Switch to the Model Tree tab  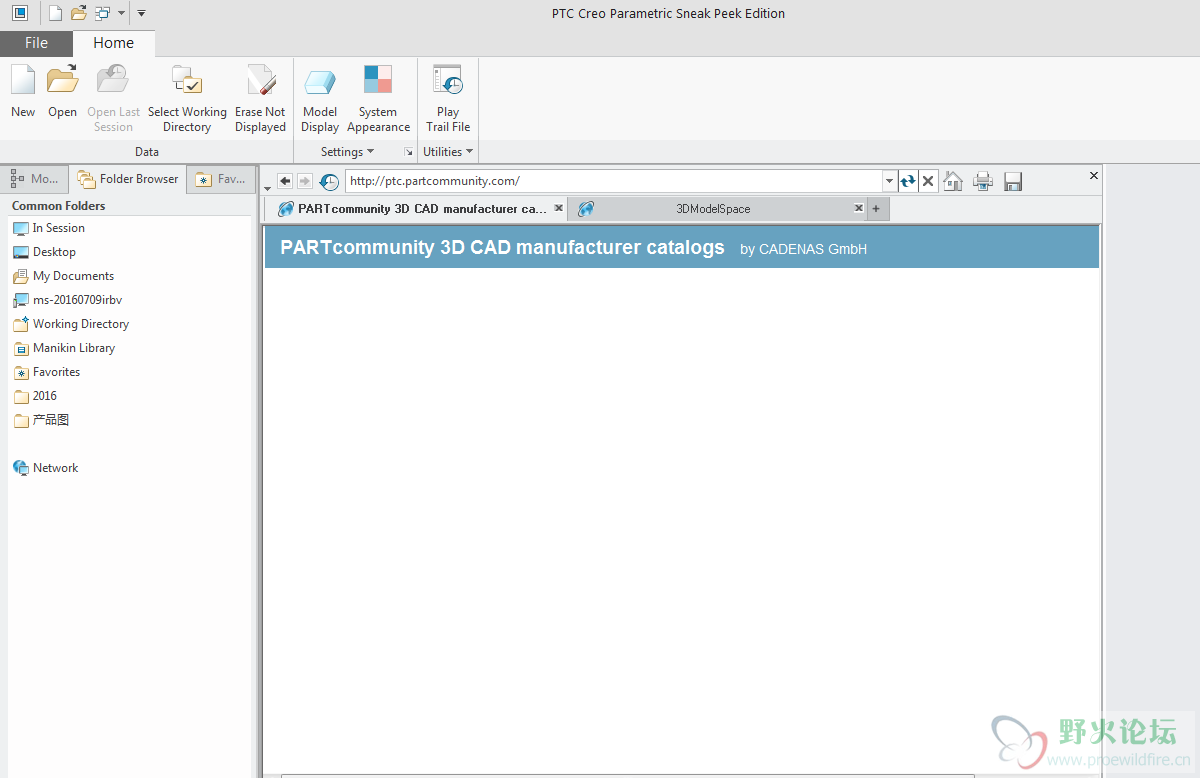click(x=35, y=179)
